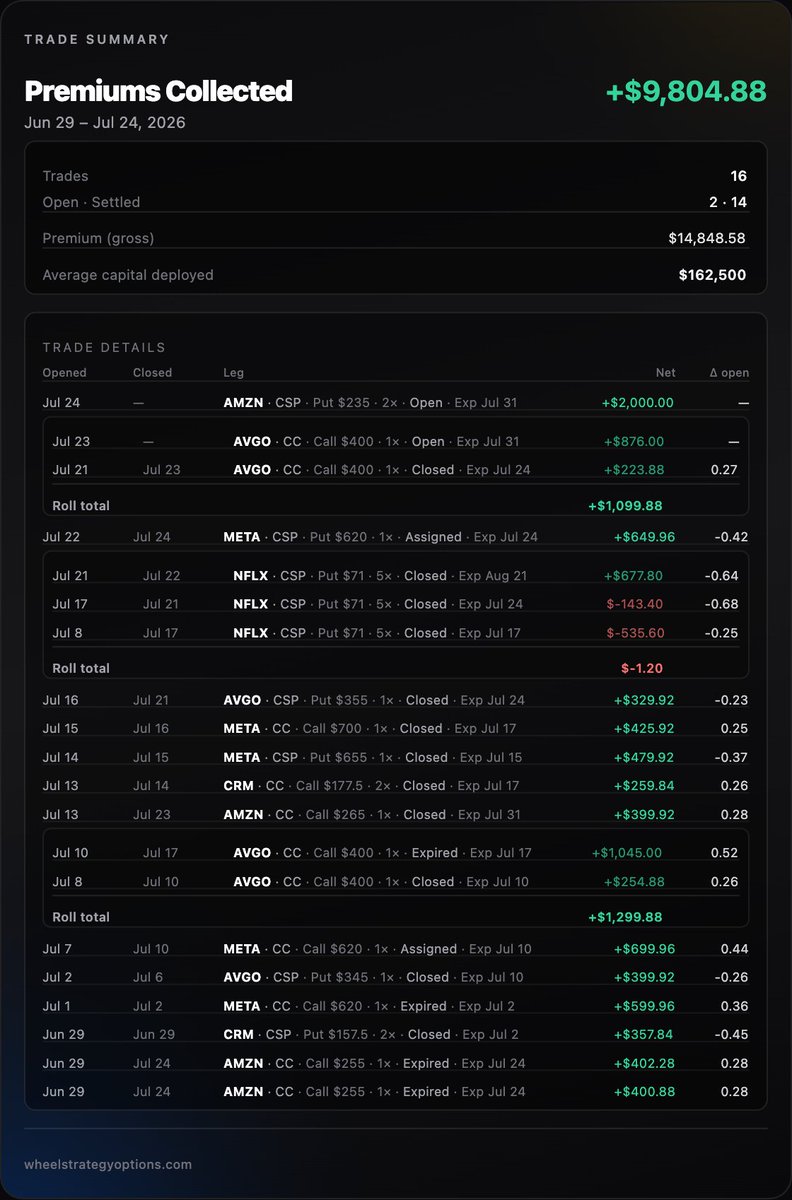792x1200 pixels.
Task: Click the Net column header
Action: tap(664, 373)
